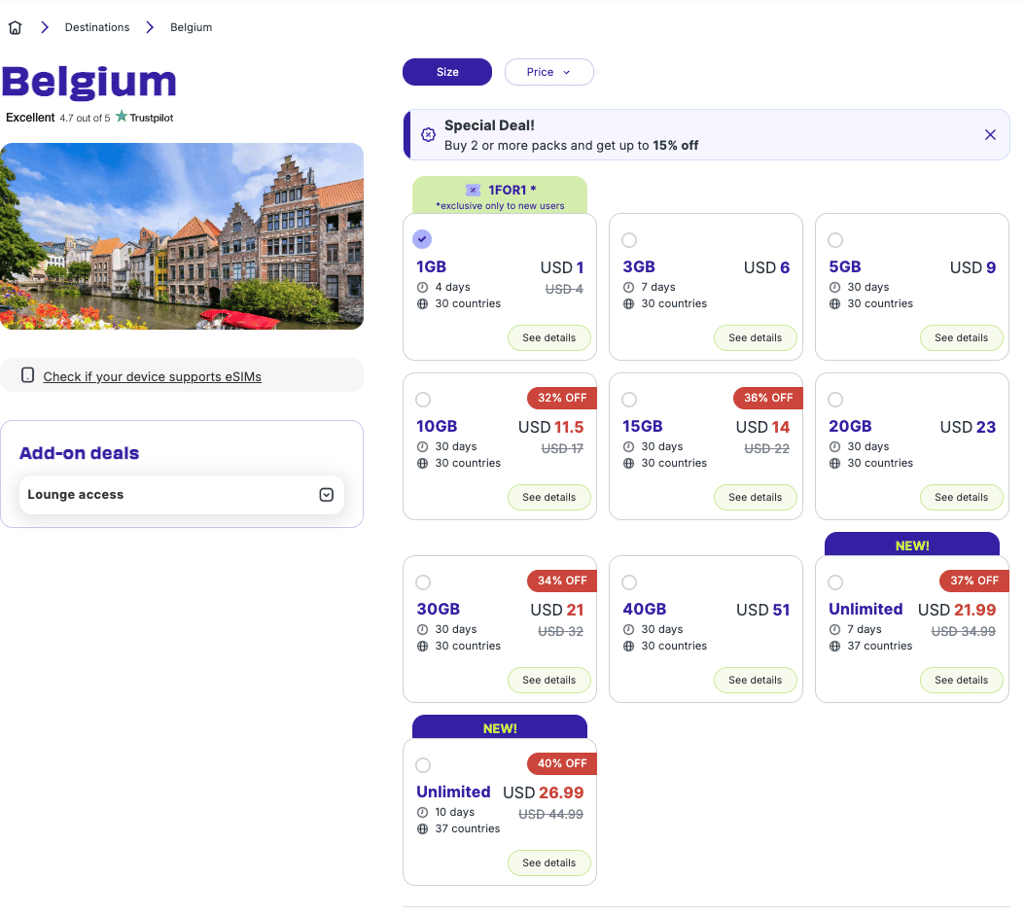Click globe icon on Unlimited 10 days plan
1024x915 pixels.
tap(423, 829)
